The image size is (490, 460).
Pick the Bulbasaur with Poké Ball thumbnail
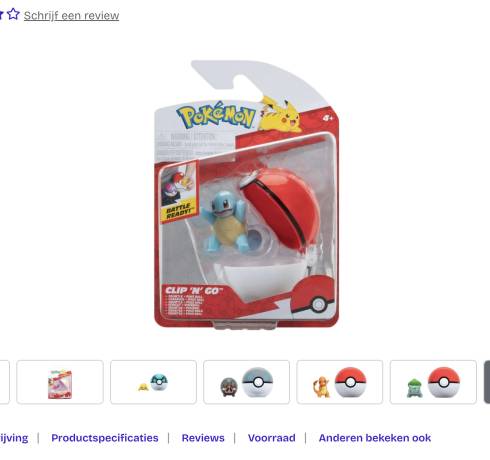433,382
